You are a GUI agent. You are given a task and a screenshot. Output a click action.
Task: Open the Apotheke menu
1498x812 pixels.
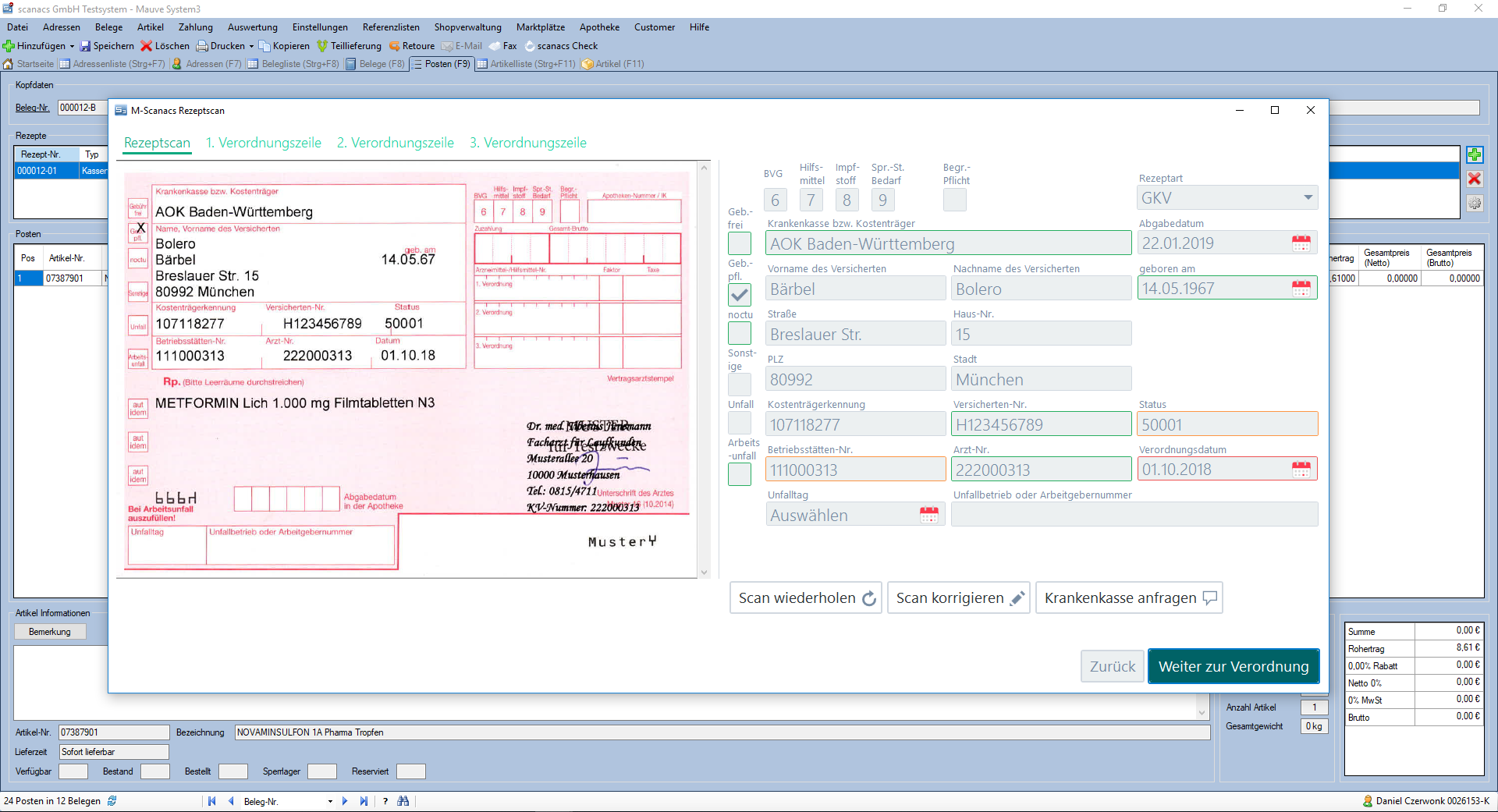pyautogui.click(x=599, y=27)
